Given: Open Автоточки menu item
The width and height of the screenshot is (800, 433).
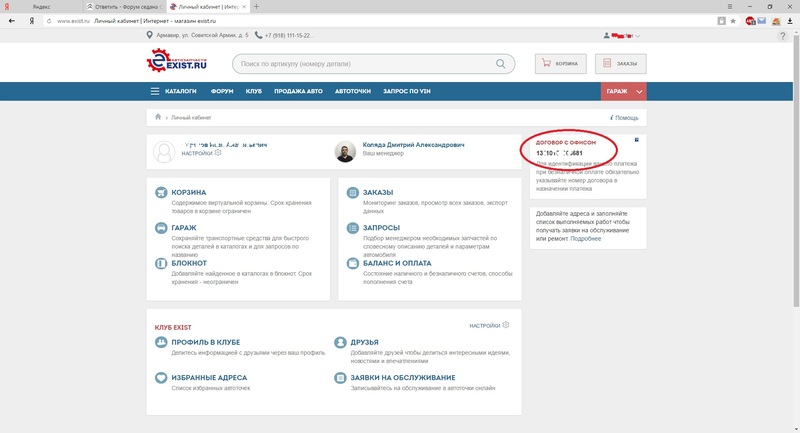Looking at the screenshot, I should (x=353, y=91).
